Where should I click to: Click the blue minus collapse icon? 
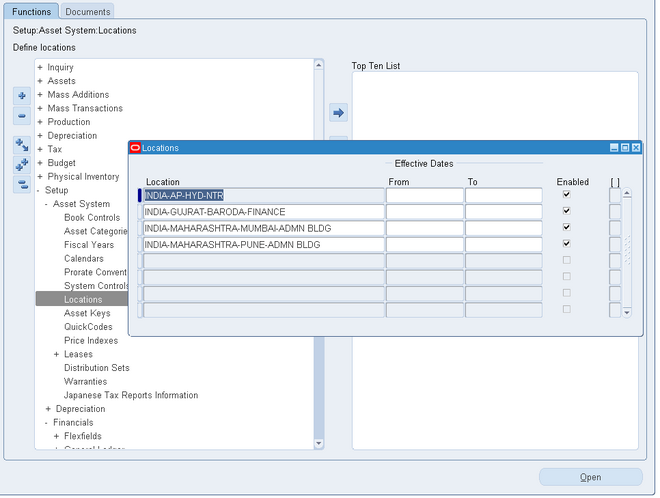[x=22, y=116]
